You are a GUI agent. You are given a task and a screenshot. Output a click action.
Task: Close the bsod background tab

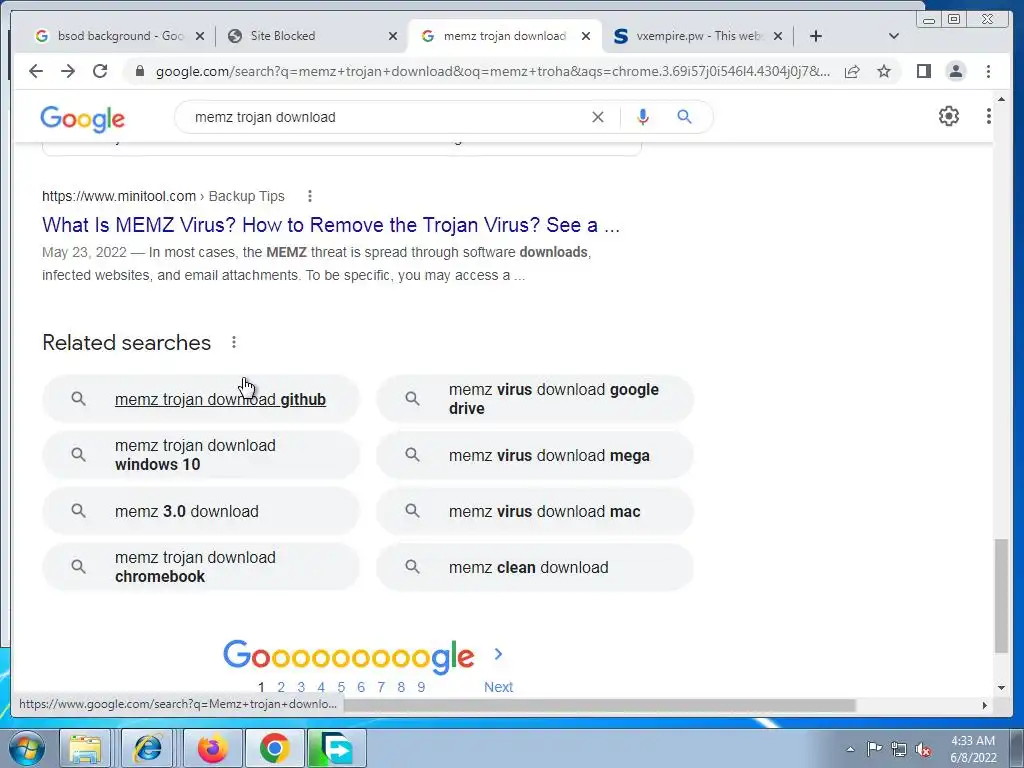[x=200, y=36]
